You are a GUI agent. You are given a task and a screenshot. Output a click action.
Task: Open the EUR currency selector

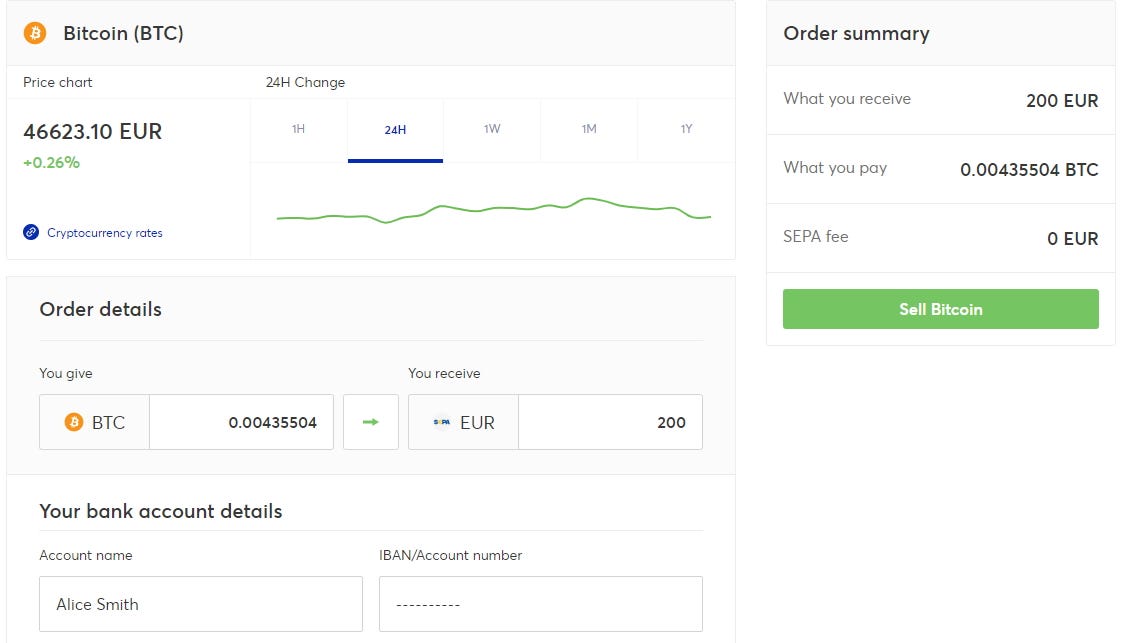tap(464, 422)
